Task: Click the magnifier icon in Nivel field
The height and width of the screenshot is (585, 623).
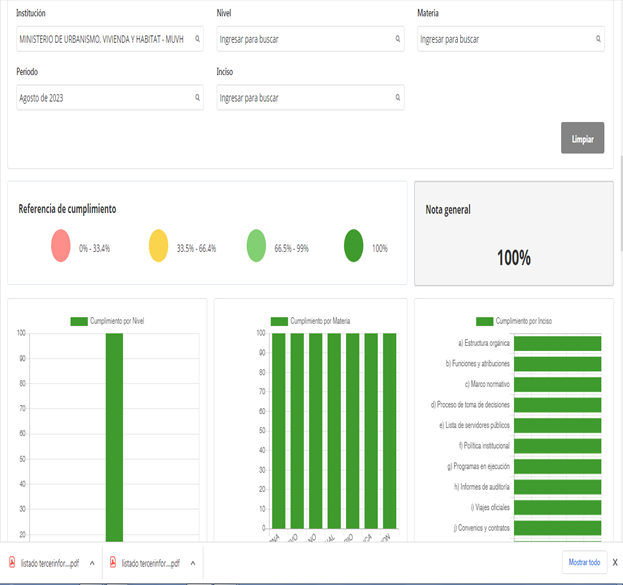Action: tap(398, 39)
